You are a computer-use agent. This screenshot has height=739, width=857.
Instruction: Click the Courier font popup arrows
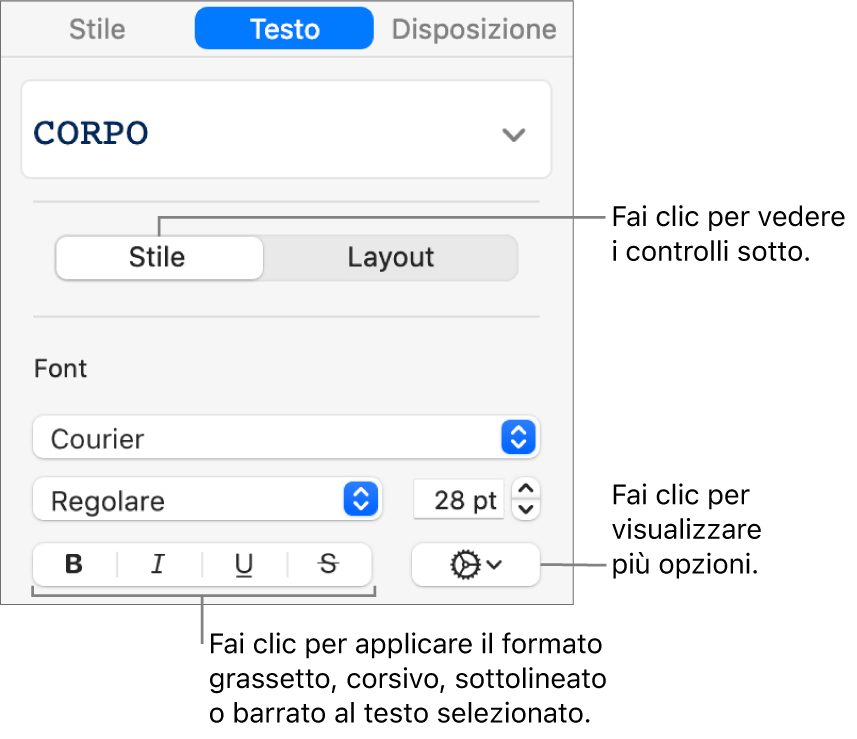[518, 437]
